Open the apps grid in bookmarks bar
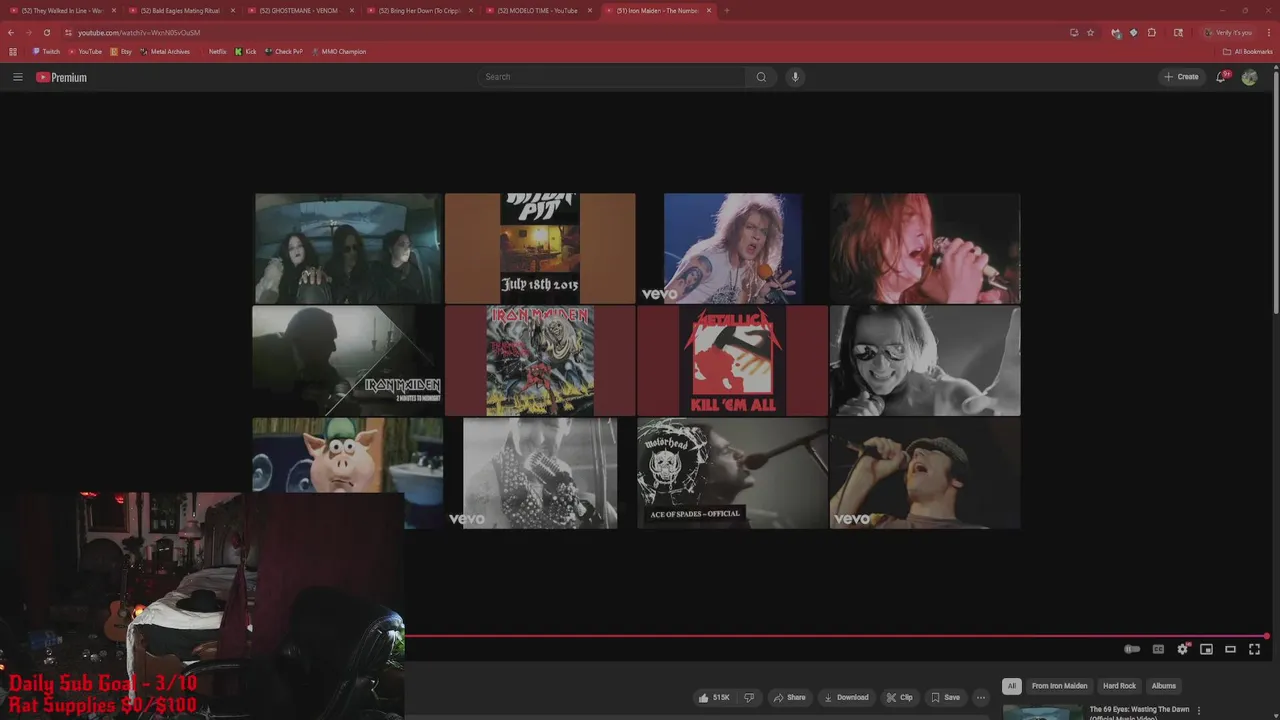Screen dimensions: 1280x720 coord(13,51)
